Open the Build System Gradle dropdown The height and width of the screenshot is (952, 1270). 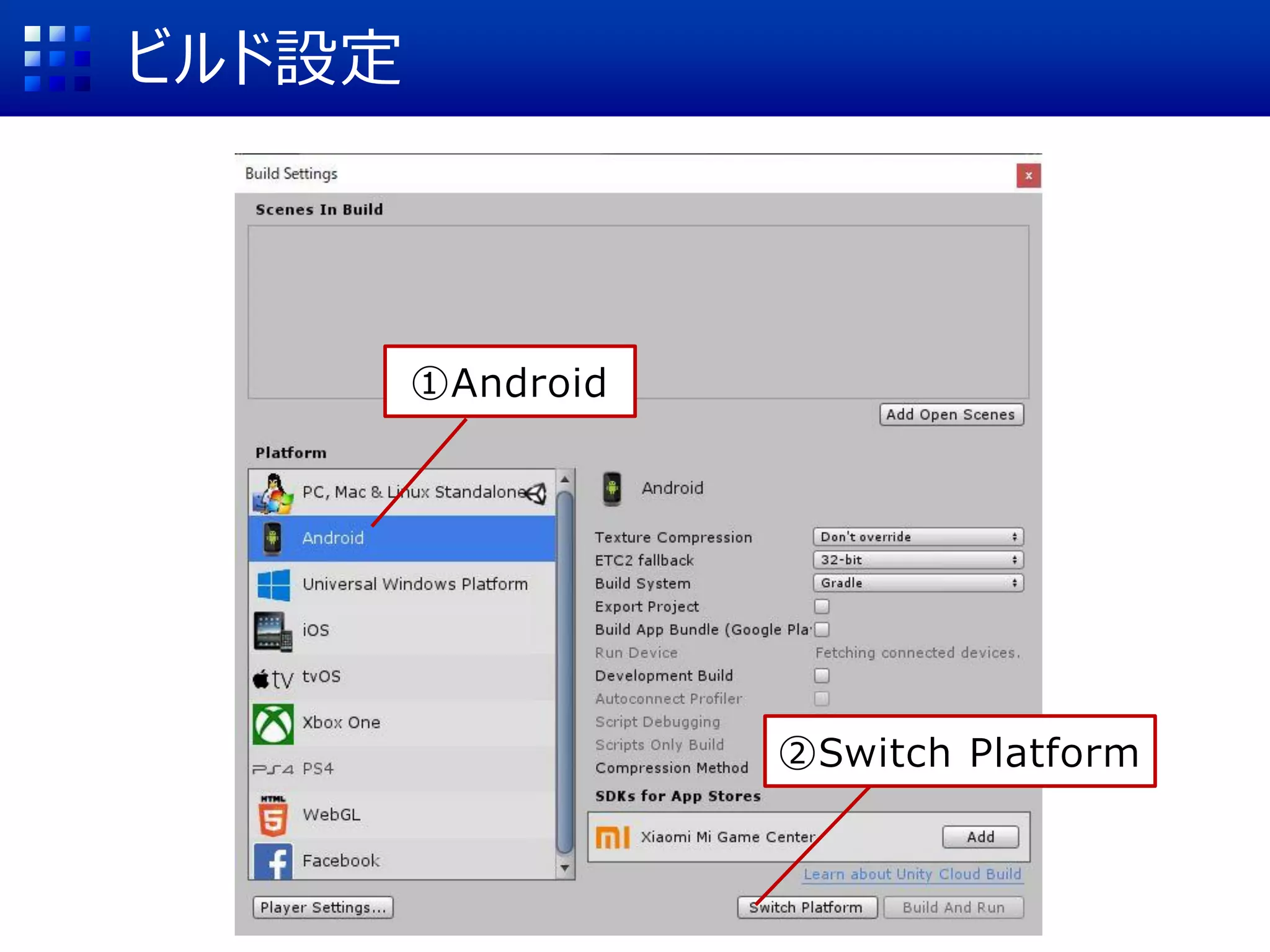(918, 583)
